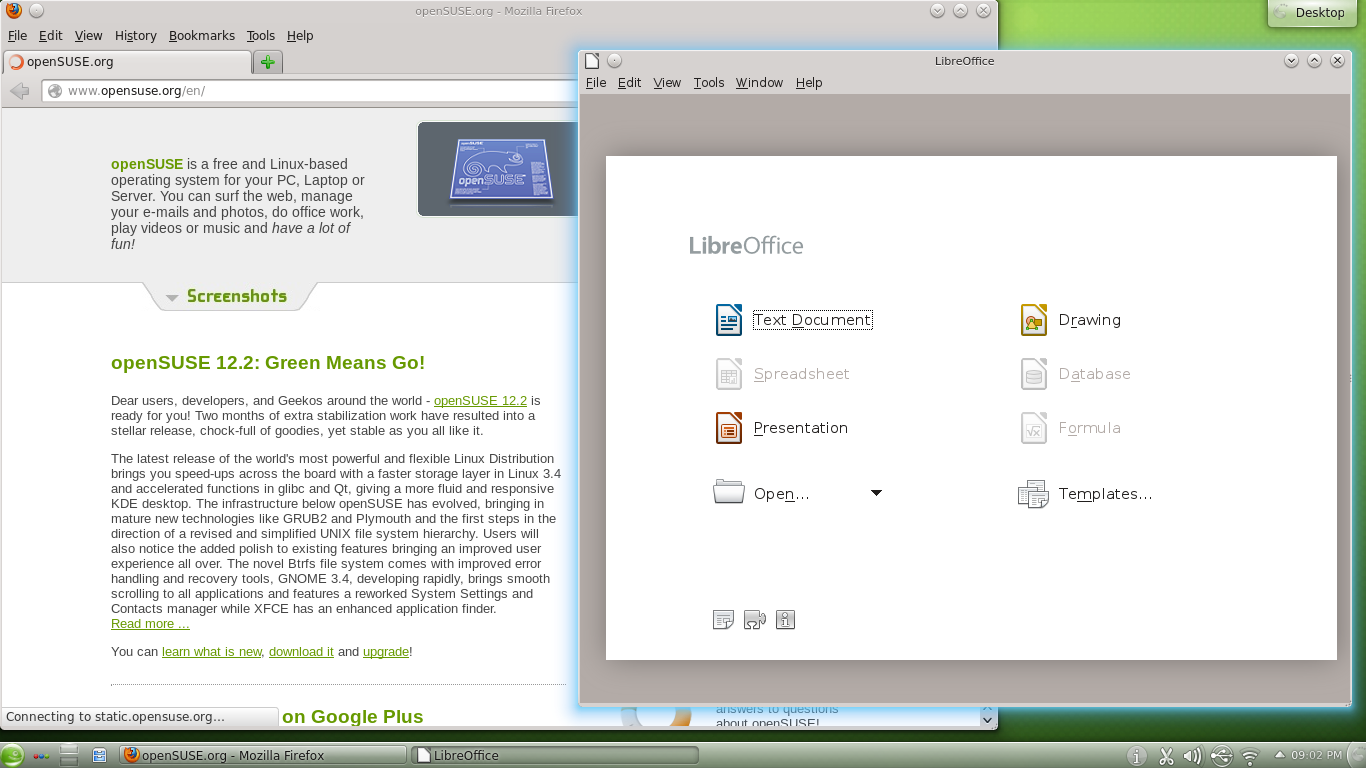Click the Firefox URL address field
This screenshot has height=768, width=1366.
point(310,91)
